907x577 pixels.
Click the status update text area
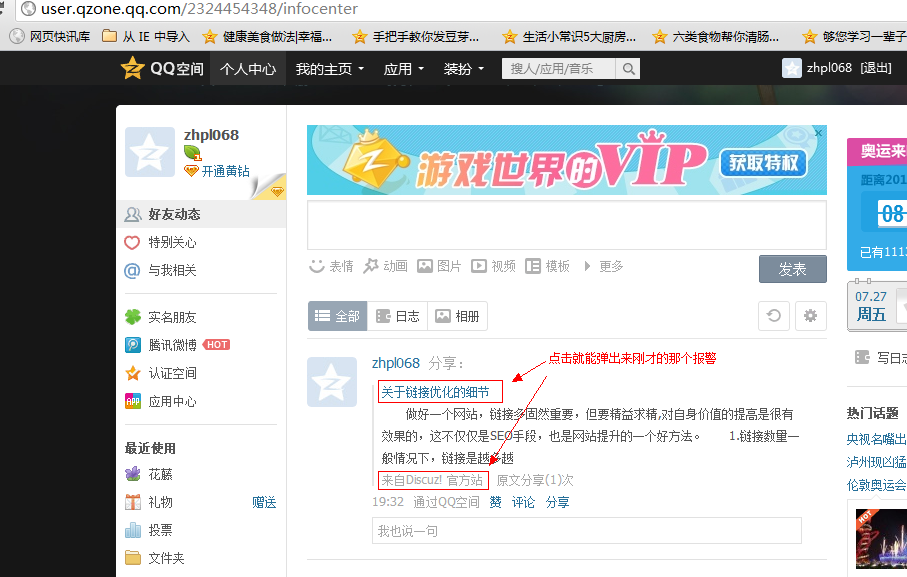pyautogui.click(x=566, y=225)
